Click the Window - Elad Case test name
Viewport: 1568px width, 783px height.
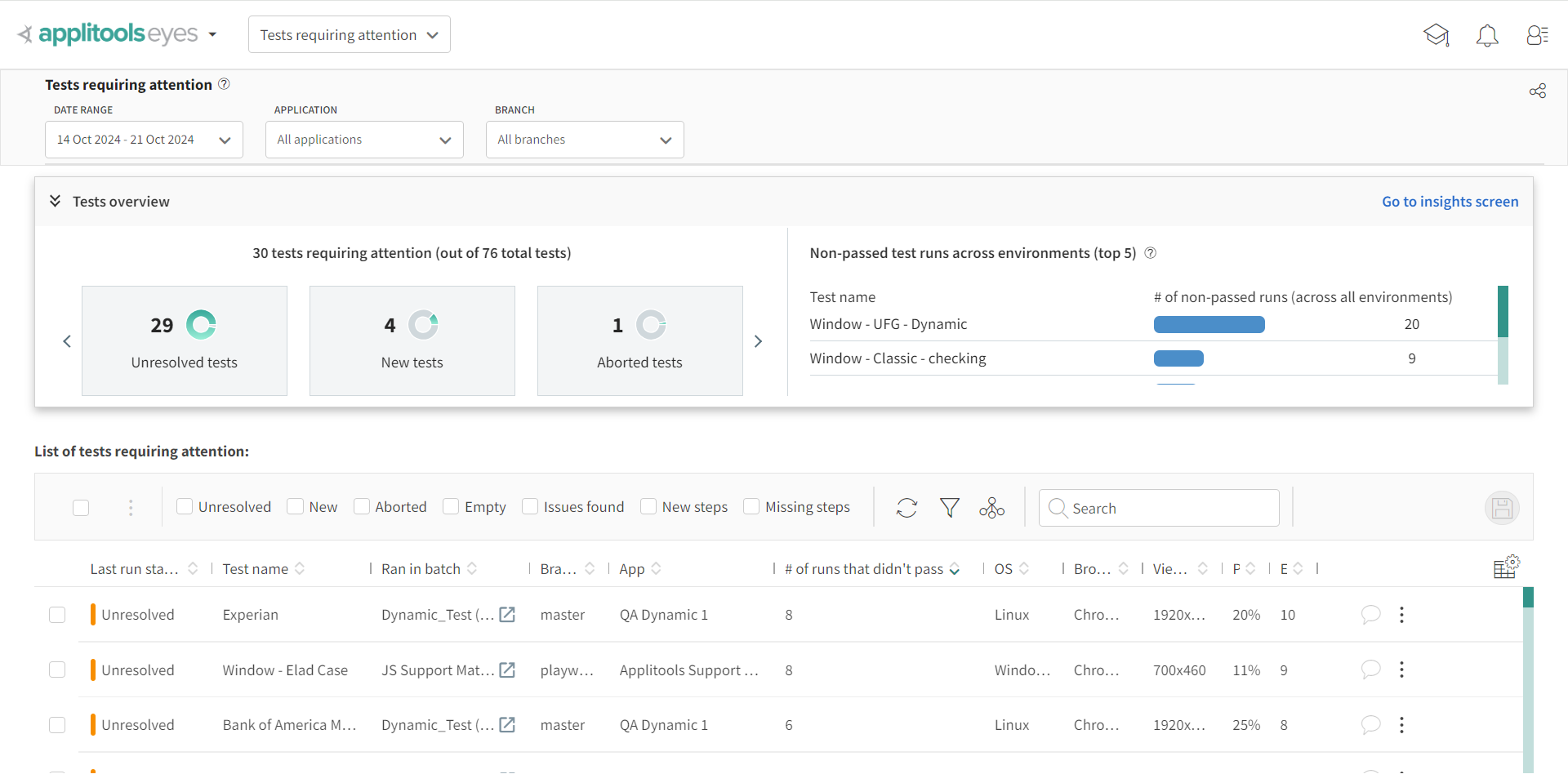tap(285, 670)
